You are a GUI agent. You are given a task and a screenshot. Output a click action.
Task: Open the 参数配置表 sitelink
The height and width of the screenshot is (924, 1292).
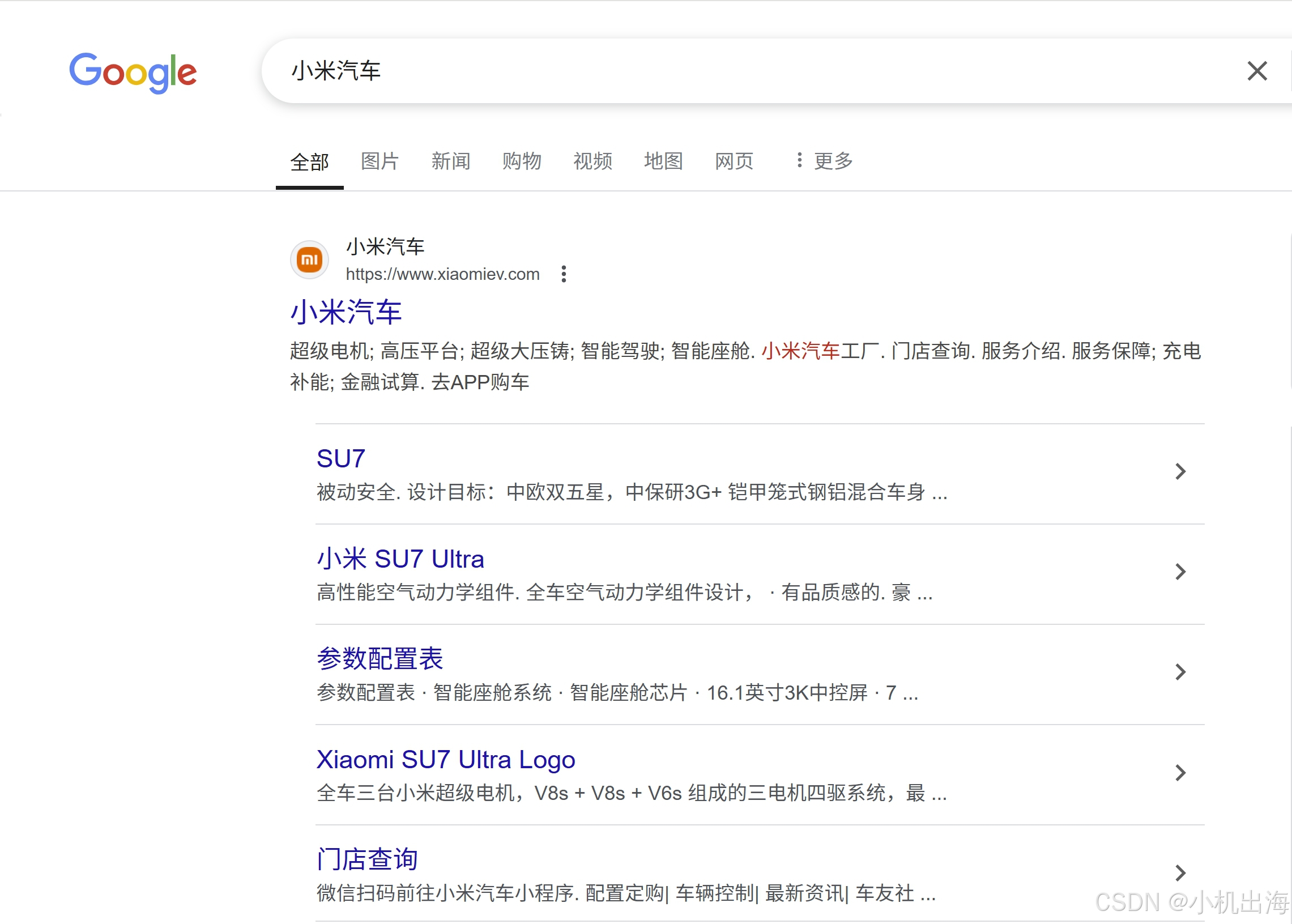click(380, 659)
